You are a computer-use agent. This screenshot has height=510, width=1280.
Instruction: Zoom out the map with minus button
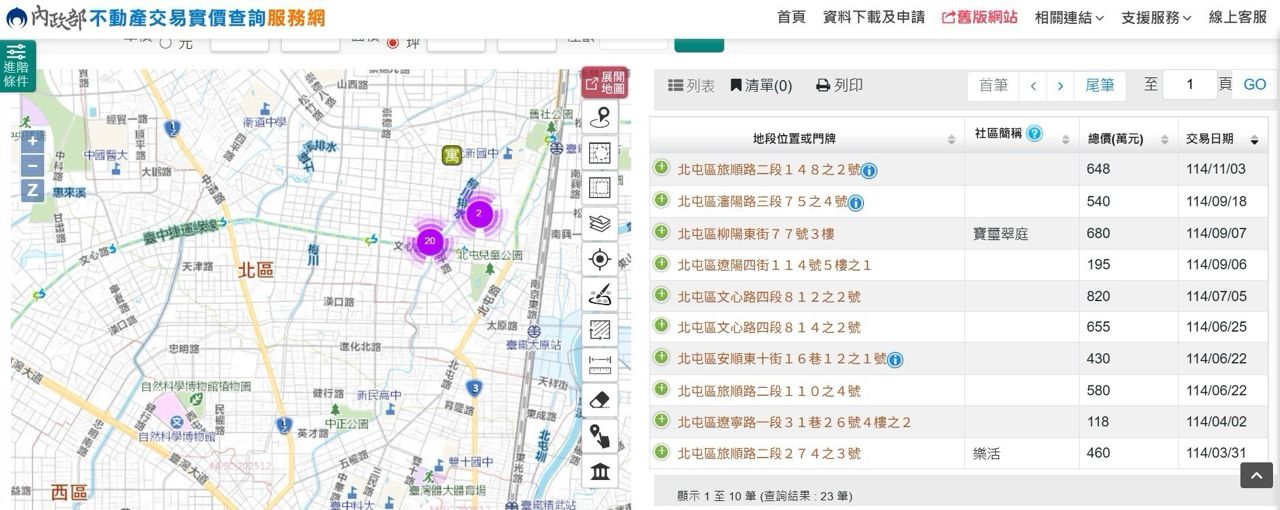[x=33, y=166]
